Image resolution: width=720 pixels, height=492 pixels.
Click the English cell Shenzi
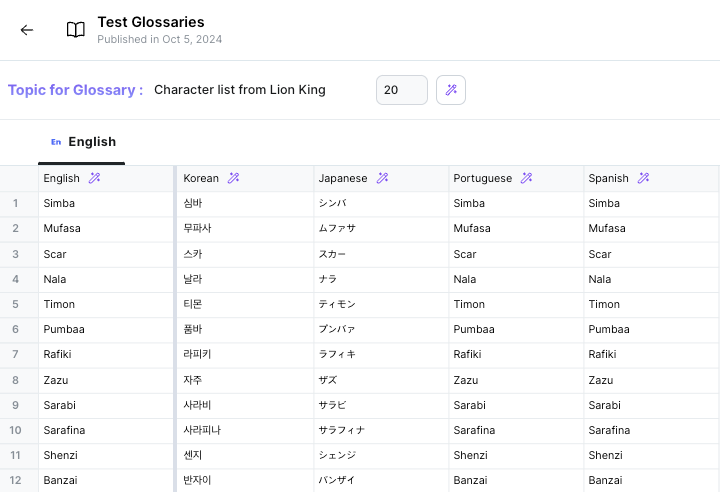point(106,455)
